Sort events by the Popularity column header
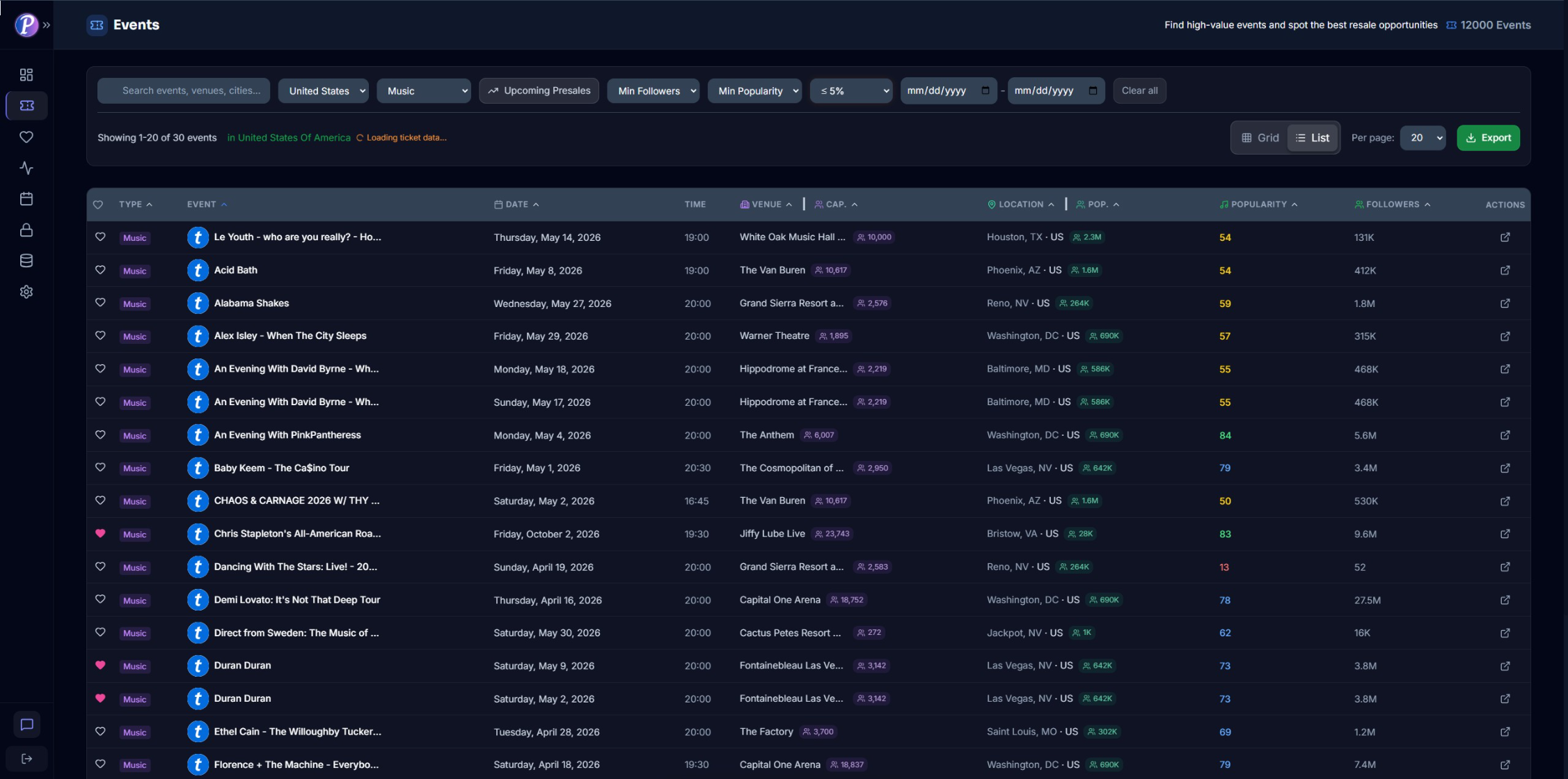The height and width of the screenshot is (779, 1568). click(1258, 204)
